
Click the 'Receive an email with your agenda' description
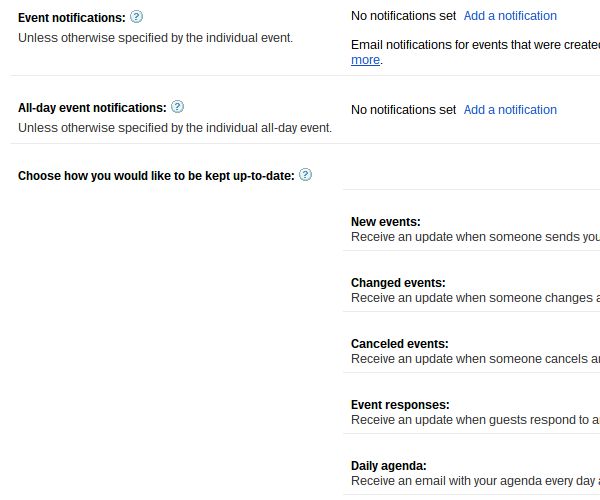[475, 481]
